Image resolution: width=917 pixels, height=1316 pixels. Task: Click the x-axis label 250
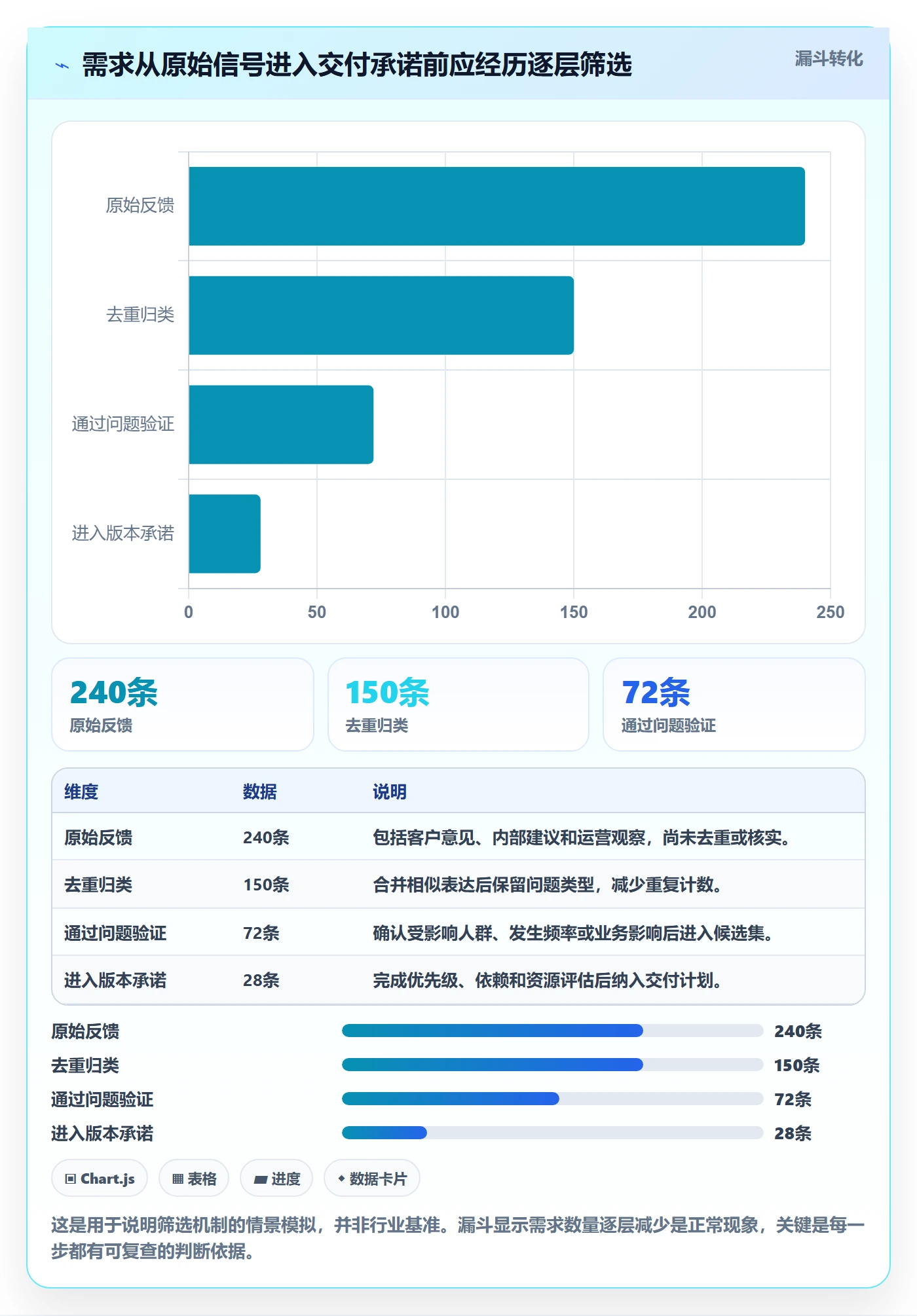[x=831, y=612]
